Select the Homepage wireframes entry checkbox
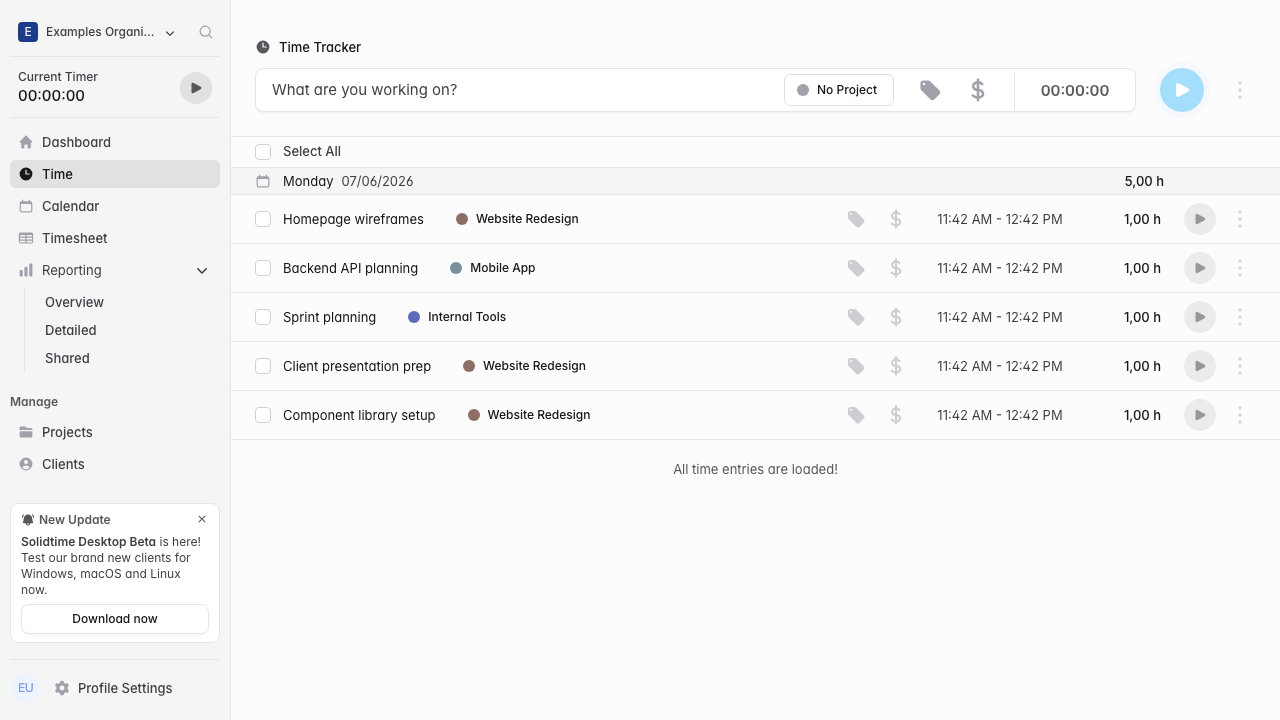The image size is (1280, 720). tap(263, 219)
